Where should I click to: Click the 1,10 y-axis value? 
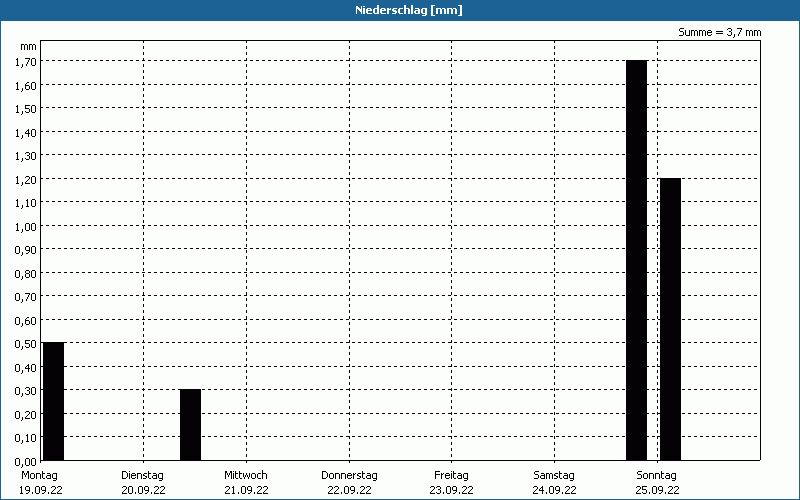pos(26,203)
